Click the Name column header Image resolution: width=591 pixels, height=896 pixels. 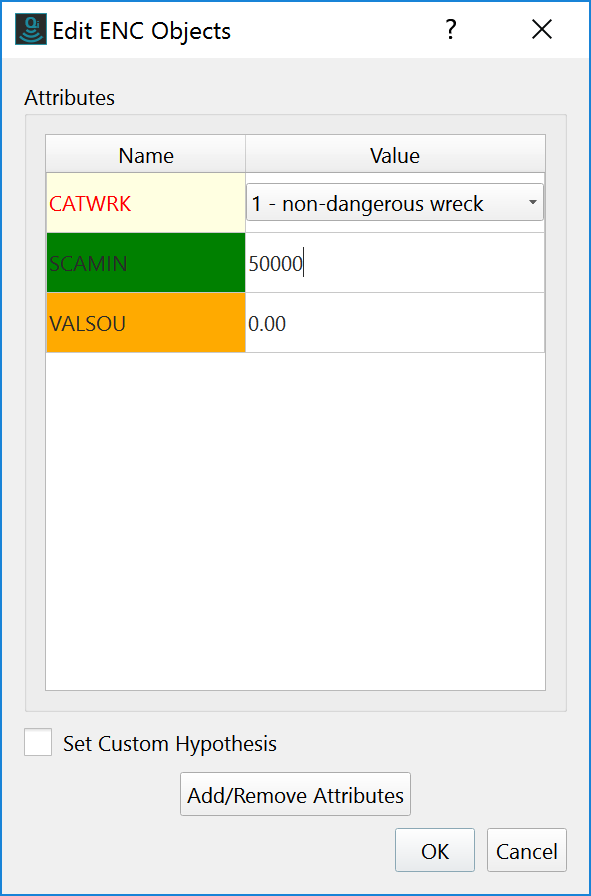click(146, 154)
